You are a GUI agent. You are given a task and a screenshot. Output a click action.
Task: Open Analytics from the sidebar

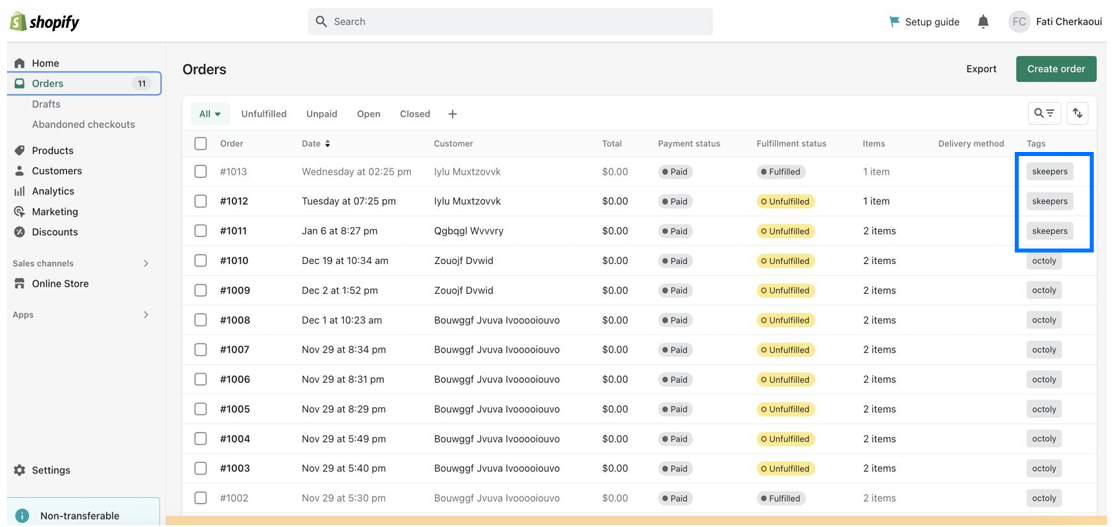click(52, 191)
